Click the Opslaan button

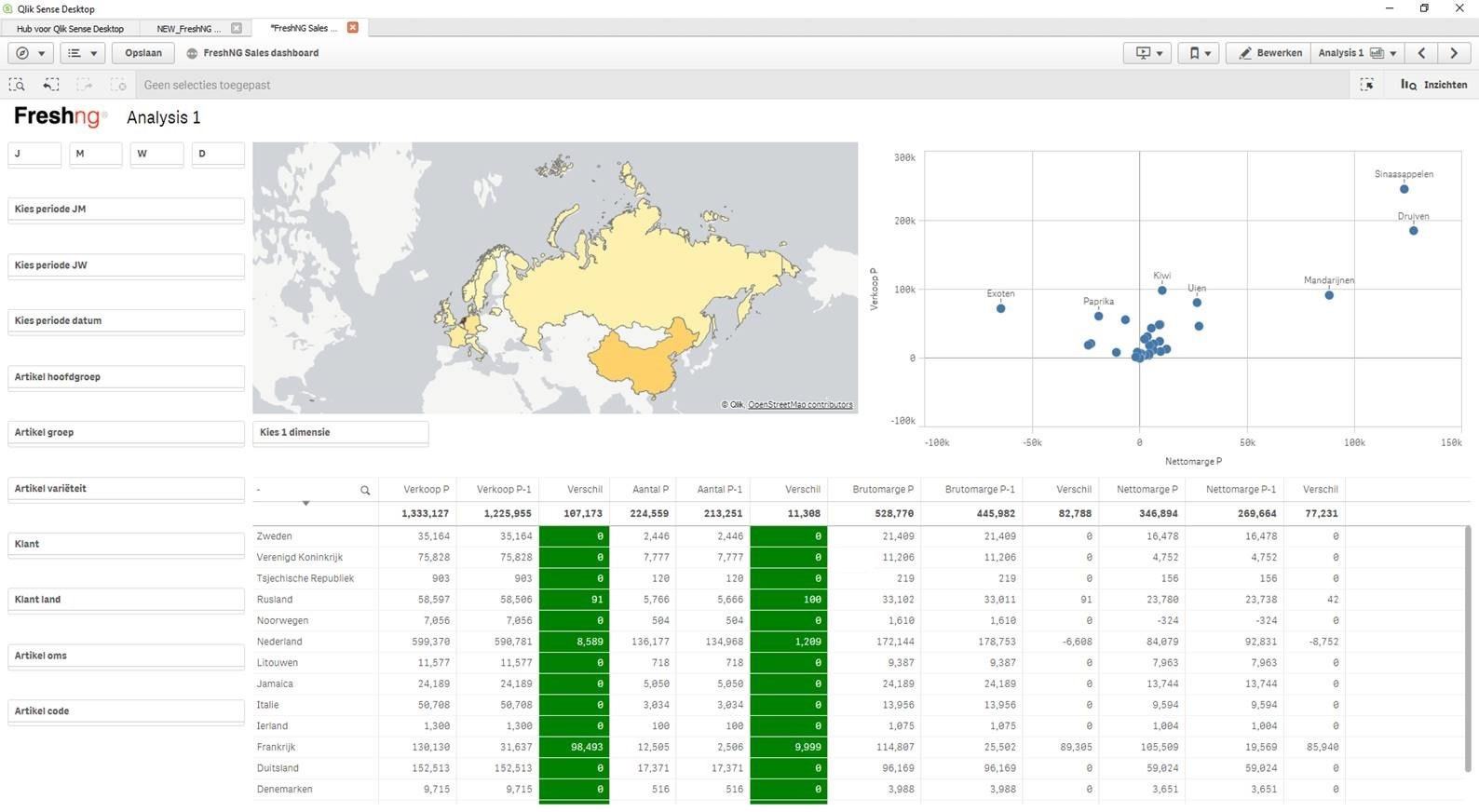tap(143, 53)
